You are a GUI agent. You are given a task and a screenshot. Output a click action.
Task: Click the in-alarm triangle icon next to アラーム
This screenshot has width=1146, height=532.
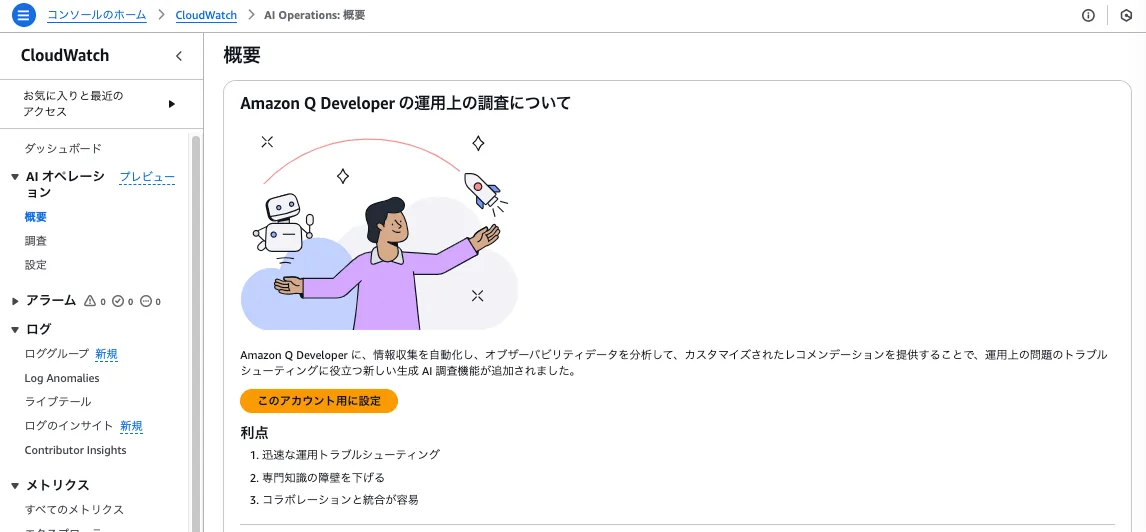click(x=90, y=300)
